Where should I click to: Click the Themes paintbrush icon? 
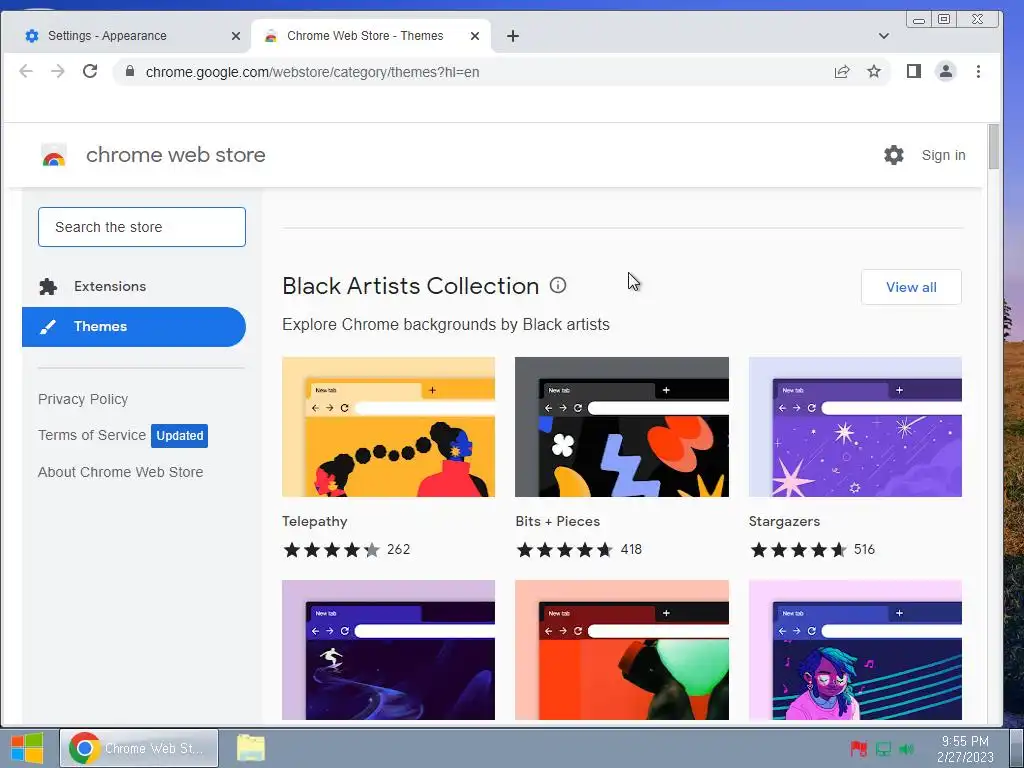coord(48,327)
